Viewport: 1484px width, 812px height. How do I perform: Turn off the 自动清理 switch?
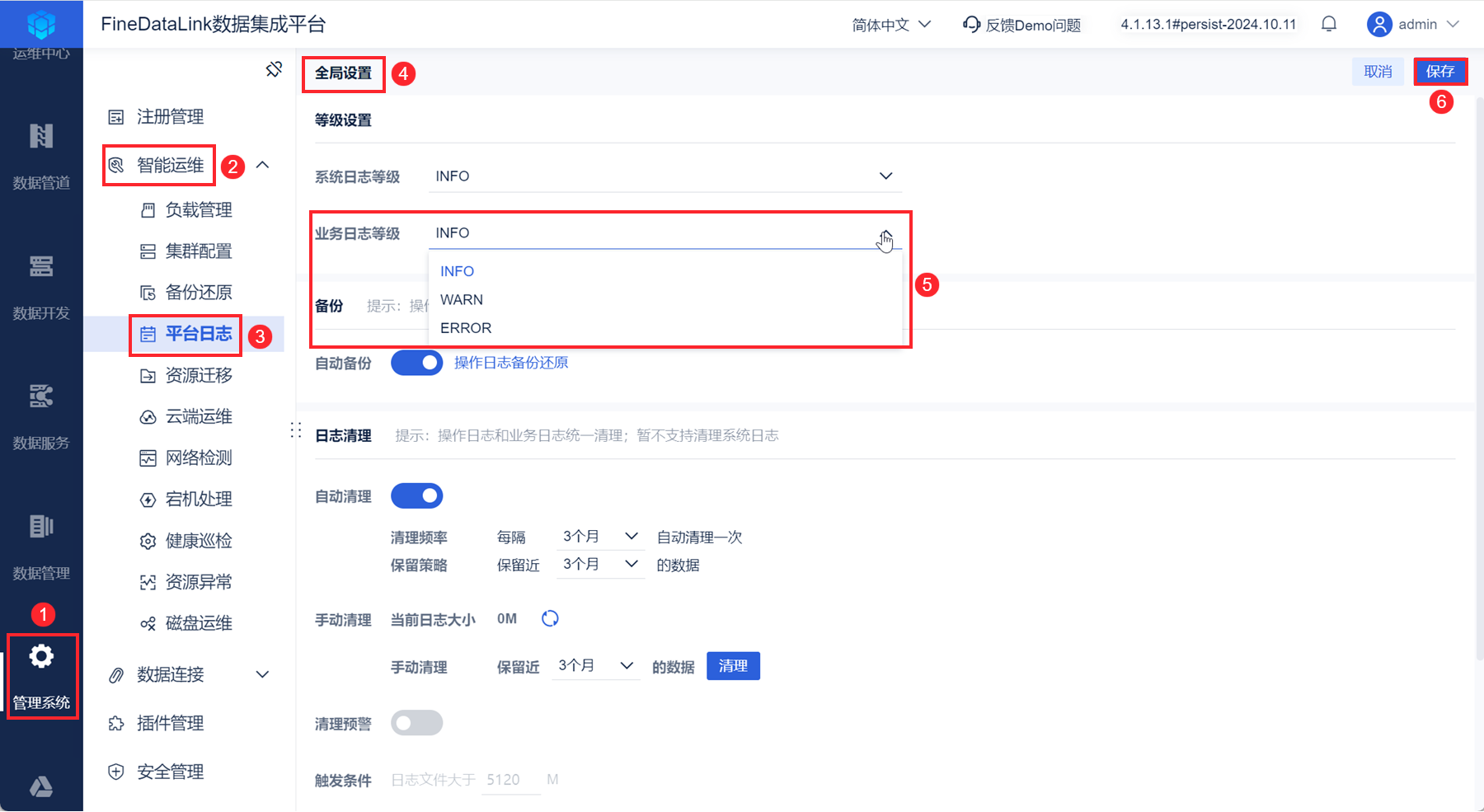[x=416, y=496]
